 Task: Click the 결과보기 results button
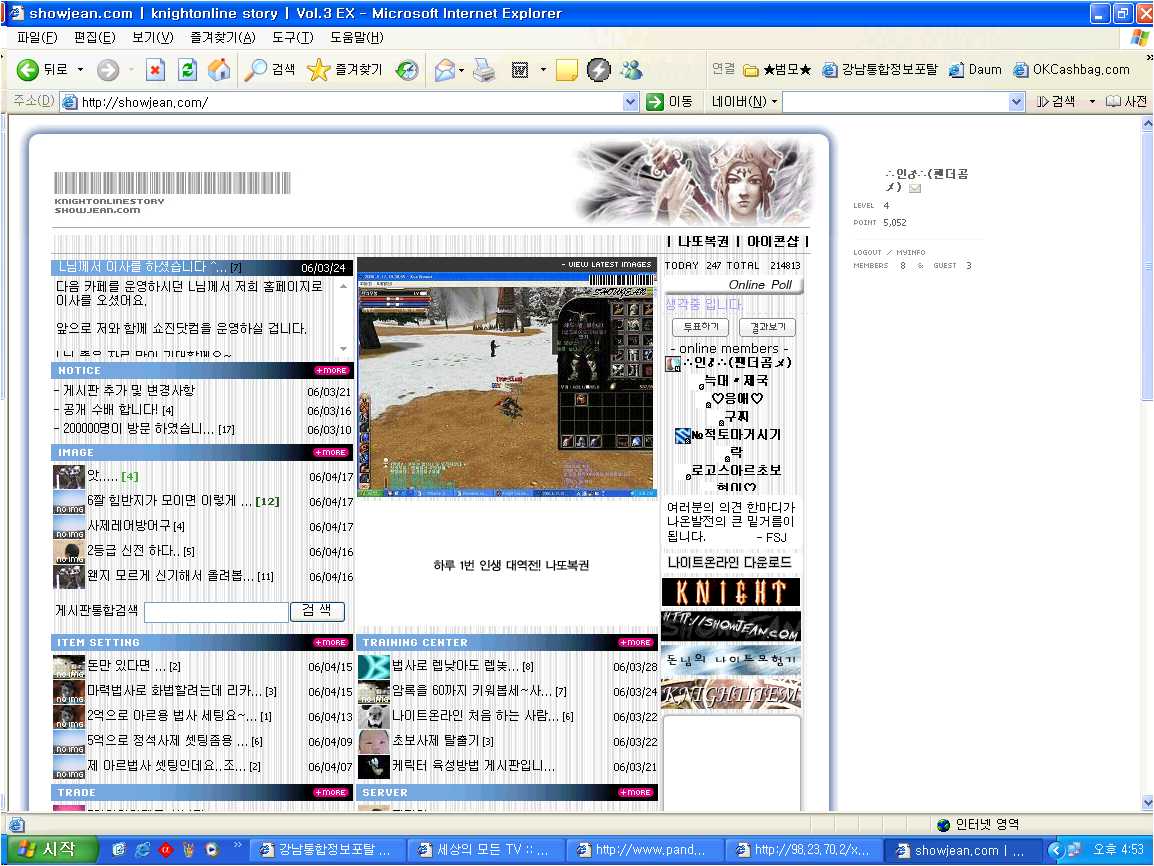pyautogui.click(x=768, y=327)
